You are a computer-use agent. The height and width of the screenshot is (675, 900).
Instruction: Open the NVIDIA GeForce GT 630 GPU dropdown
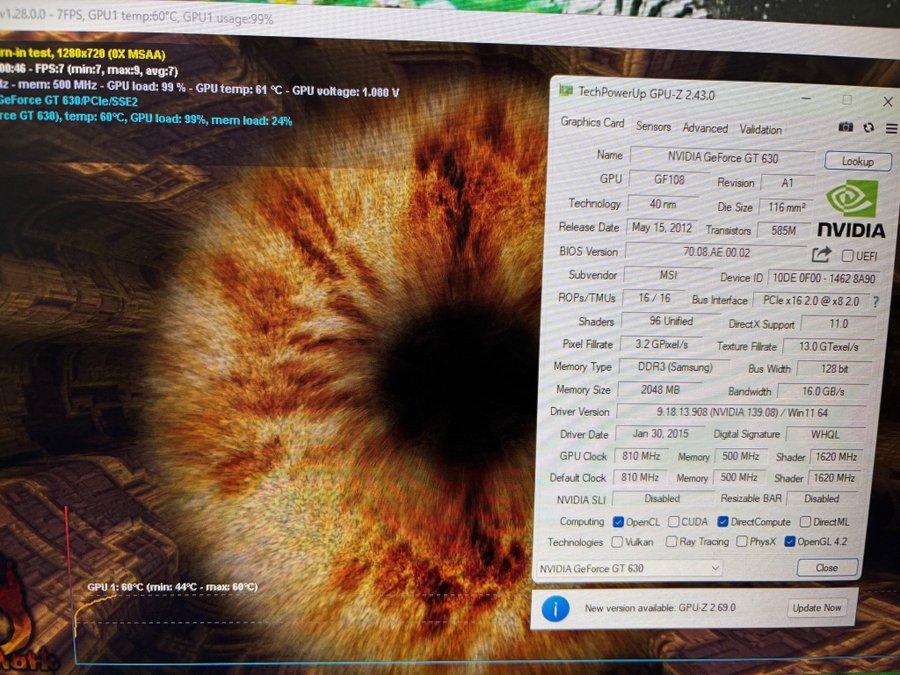629,568
